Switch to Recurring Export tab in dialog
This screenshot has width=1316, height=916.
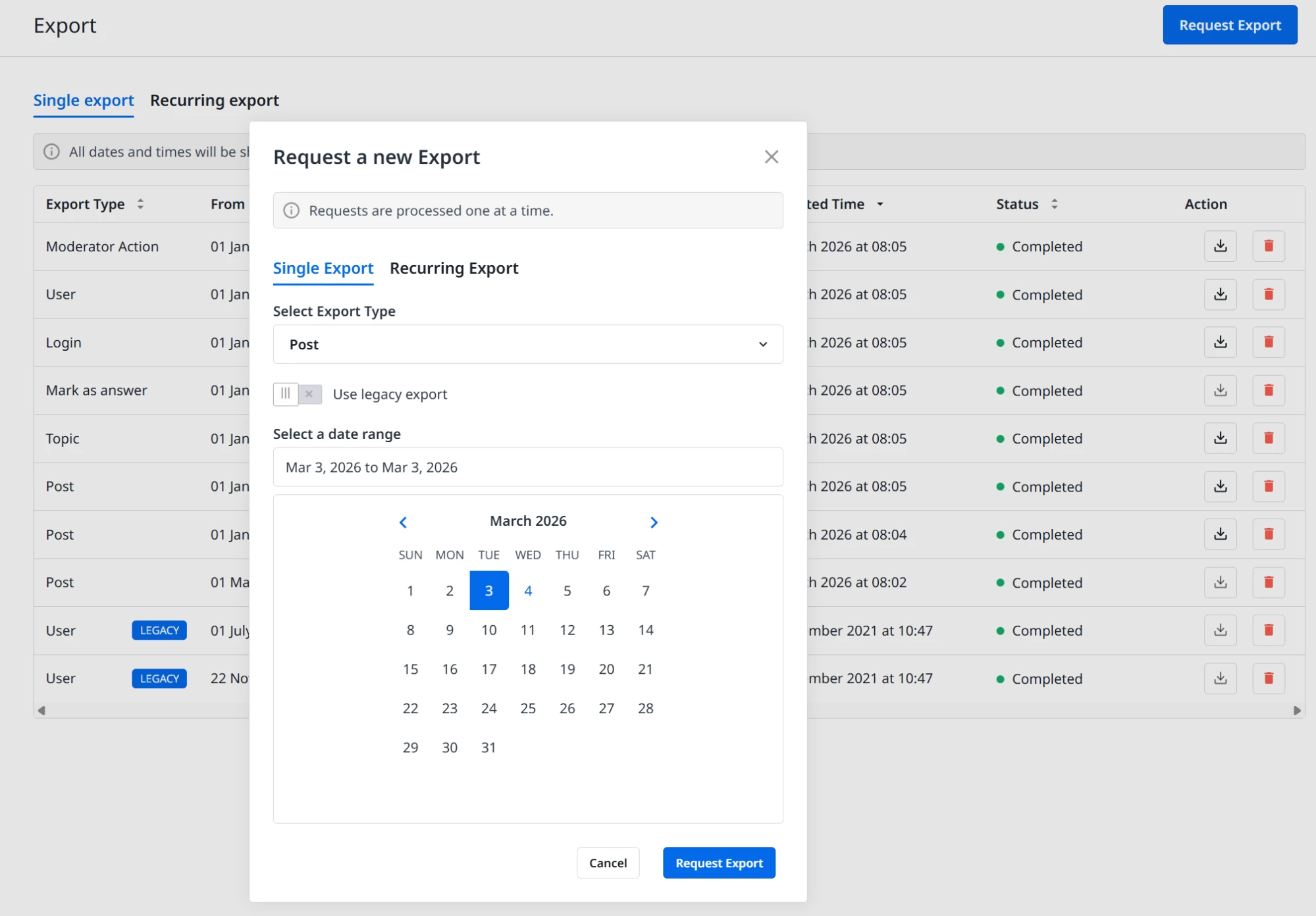454,268
